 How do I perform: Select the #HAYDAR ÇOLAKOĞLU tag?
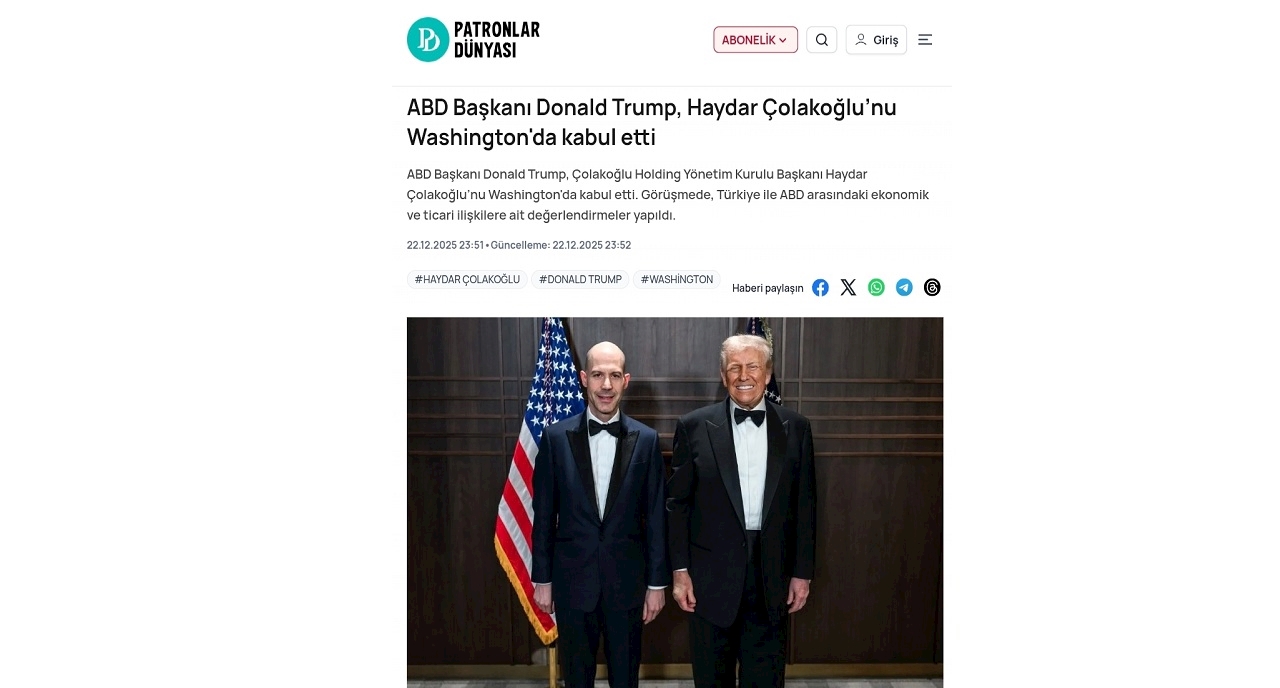pyautogui.click(x=467, y=280)
